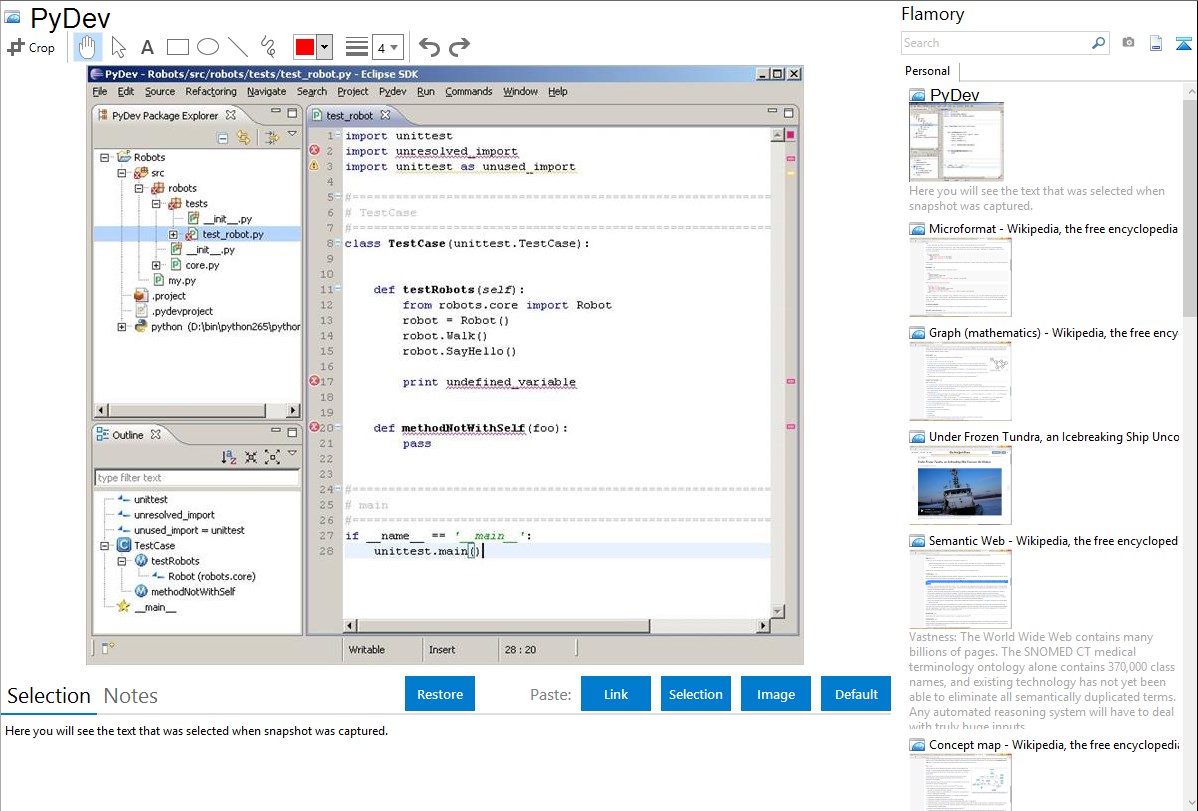Expand the test_robot.py tree node
This screenshot has height=811, width=1198.
tap(173, 235)
